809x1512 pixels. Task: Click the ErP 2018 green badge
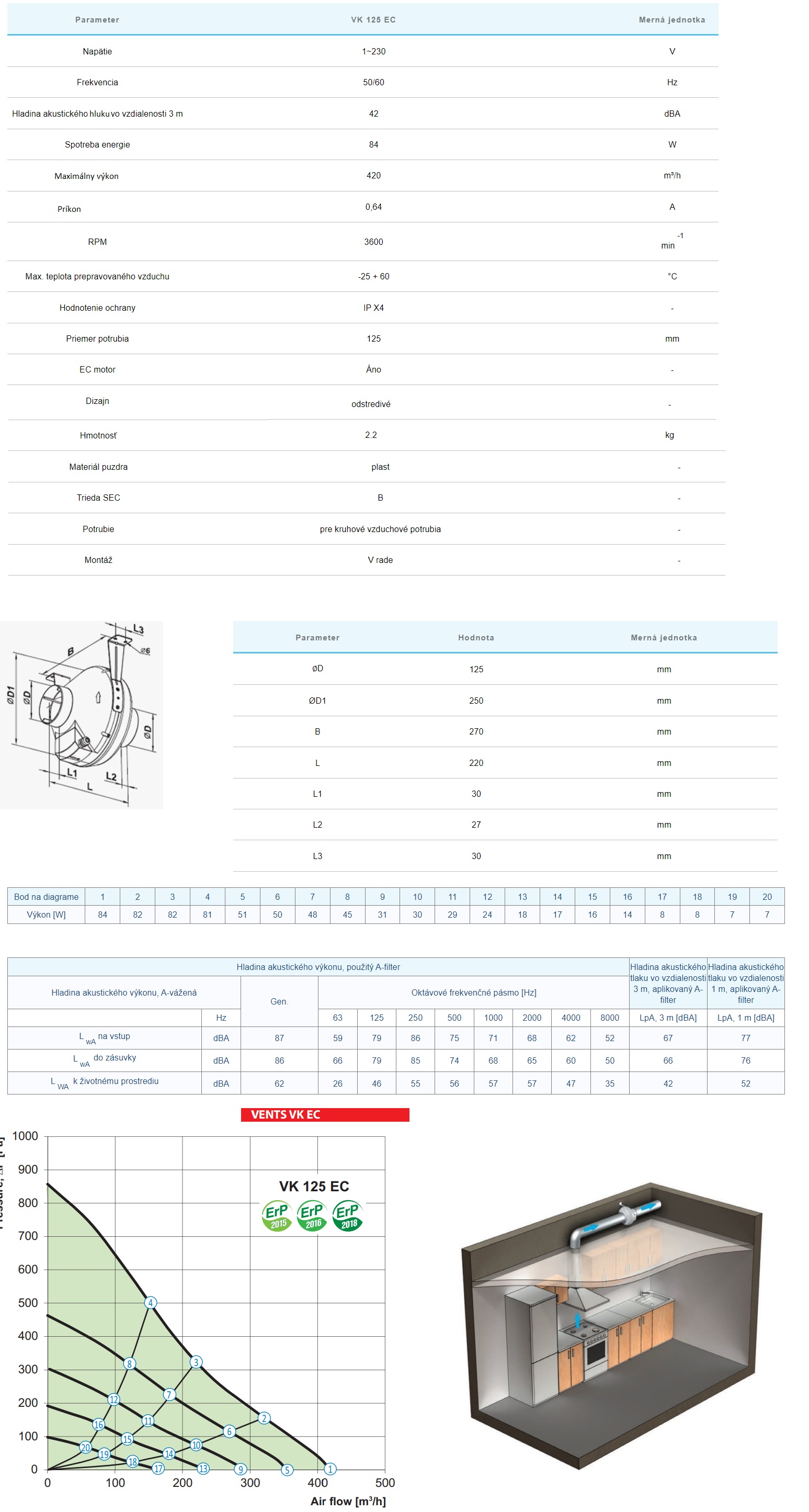[x=348, y=1215]
